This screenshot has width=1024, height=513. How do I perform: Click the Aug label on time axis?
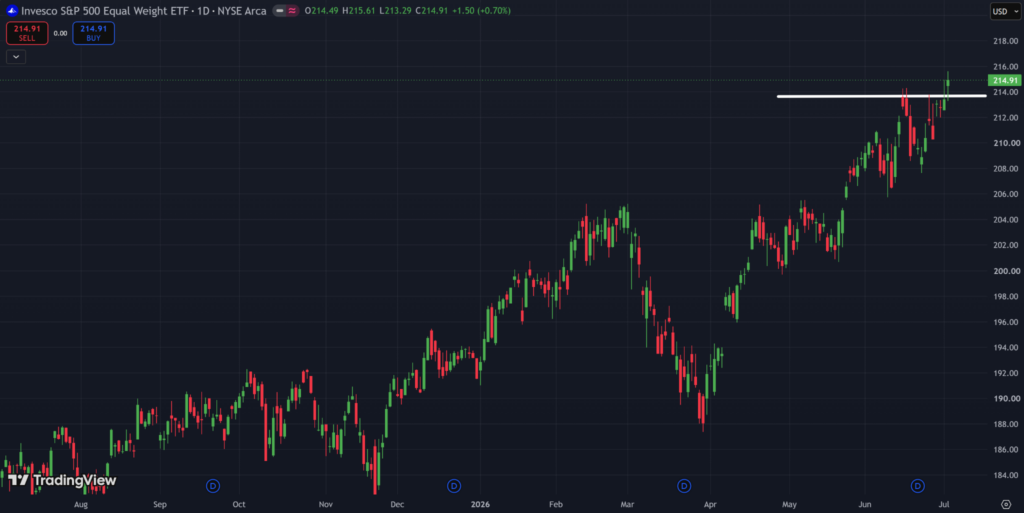point(81,505)
